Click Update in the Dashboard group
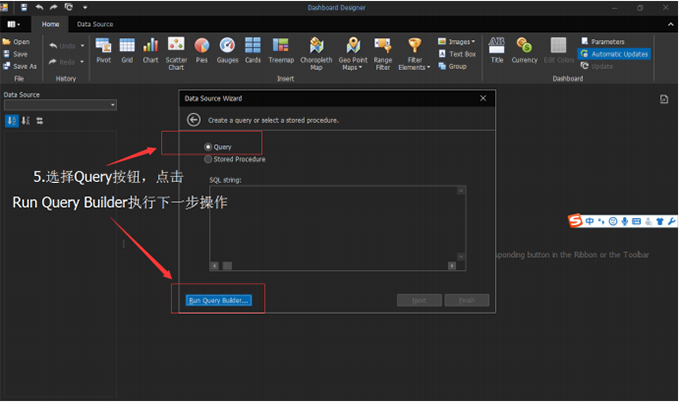This screenshot has width=680, height=402. point(597,66)
